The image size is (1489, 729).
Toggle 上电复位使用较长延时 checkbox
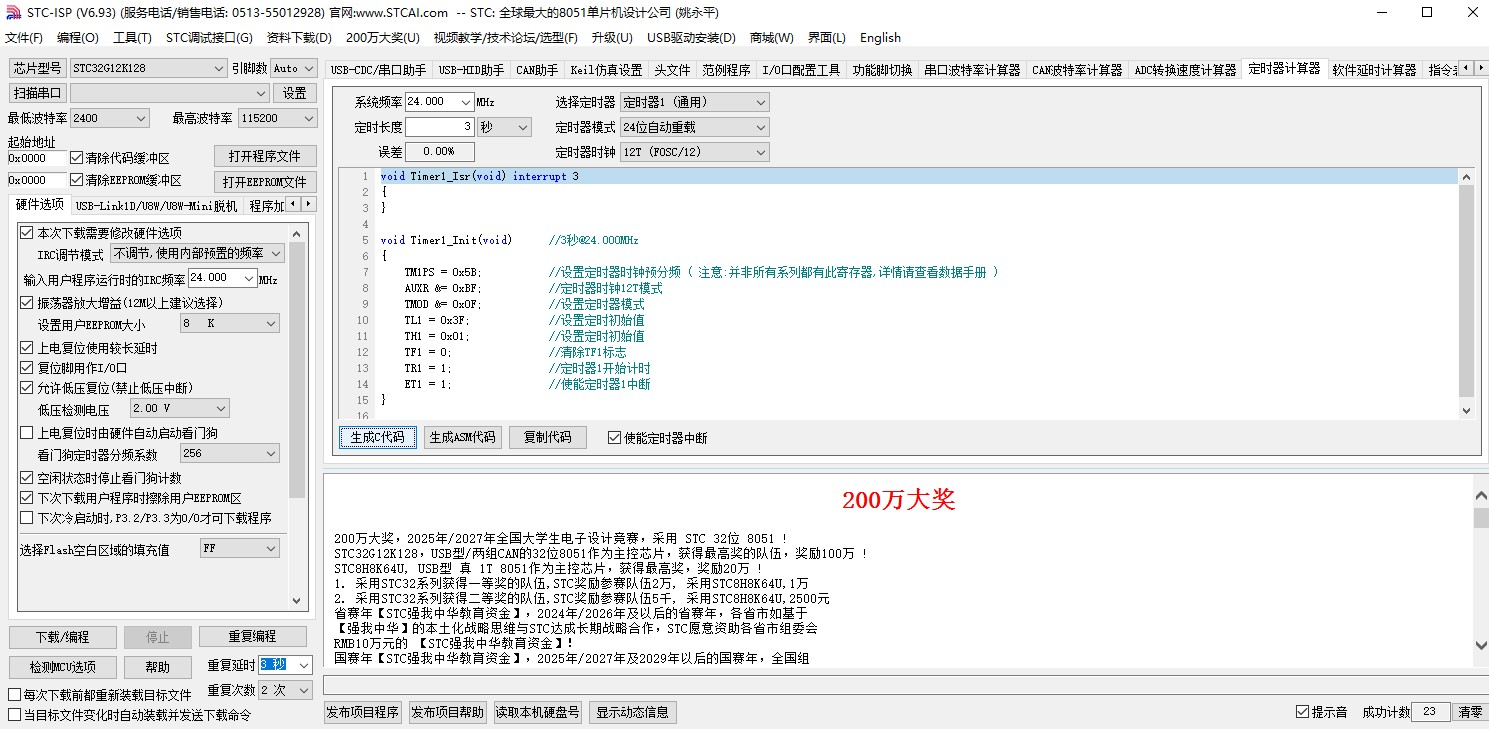[x=27, y=348]
